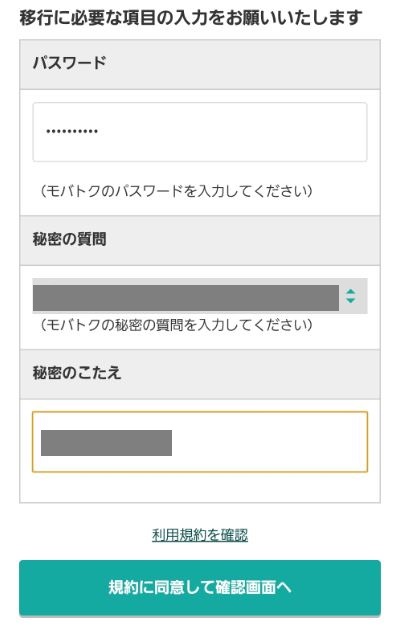Screen dimensions: 399x634
Task: Expand secret question list via stepper arrows
Action: (x=350, y=296)
